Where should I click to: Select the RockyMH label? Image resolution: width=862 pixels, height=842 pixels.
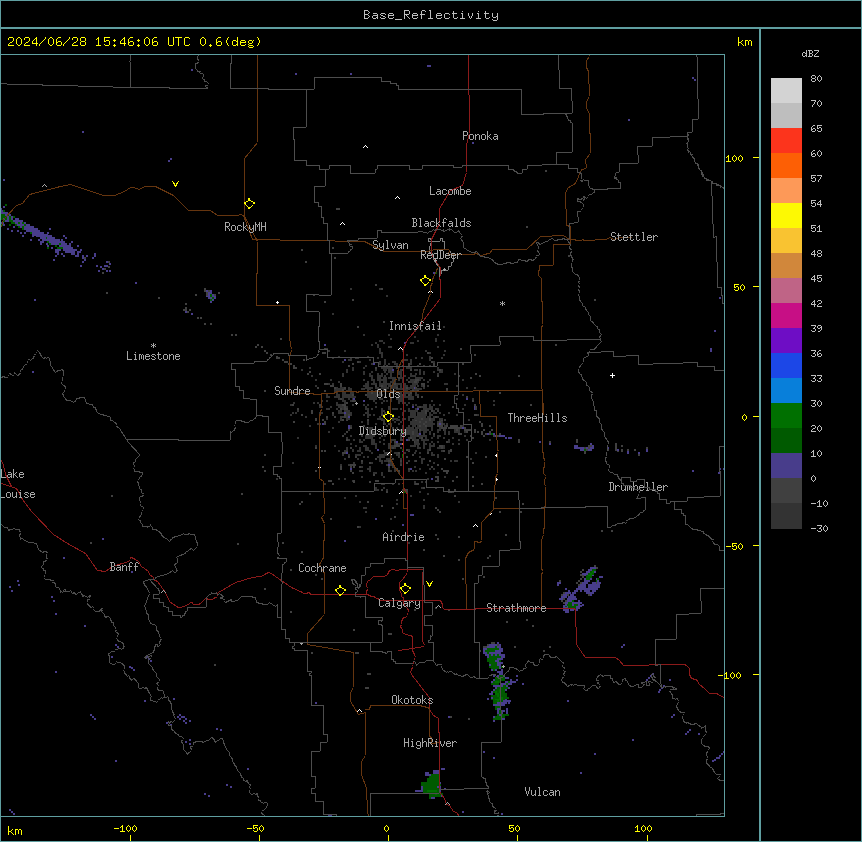(x=245, y=227)
